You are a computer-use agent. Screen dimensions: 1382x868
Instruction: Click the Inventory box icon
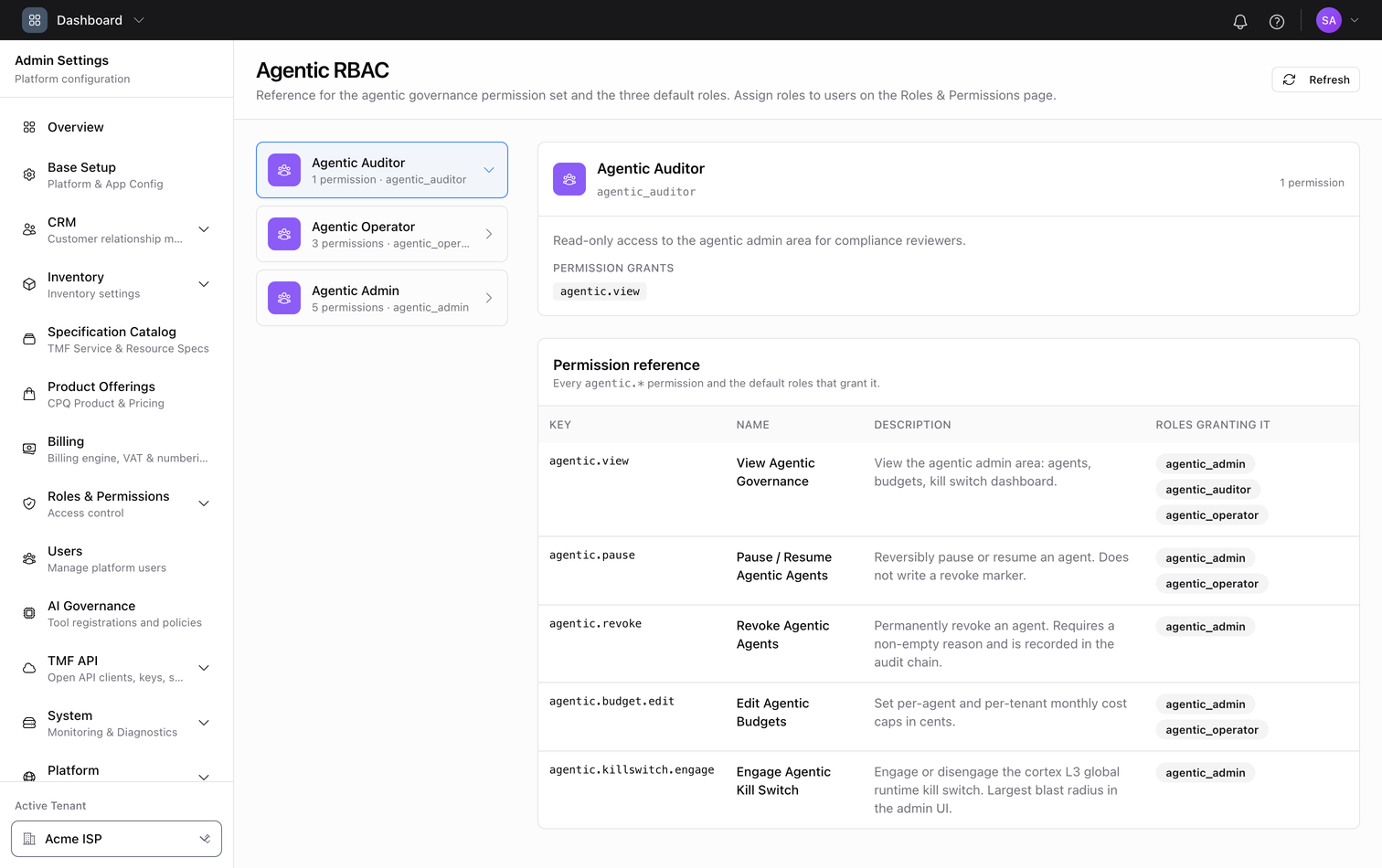(29, 284)
